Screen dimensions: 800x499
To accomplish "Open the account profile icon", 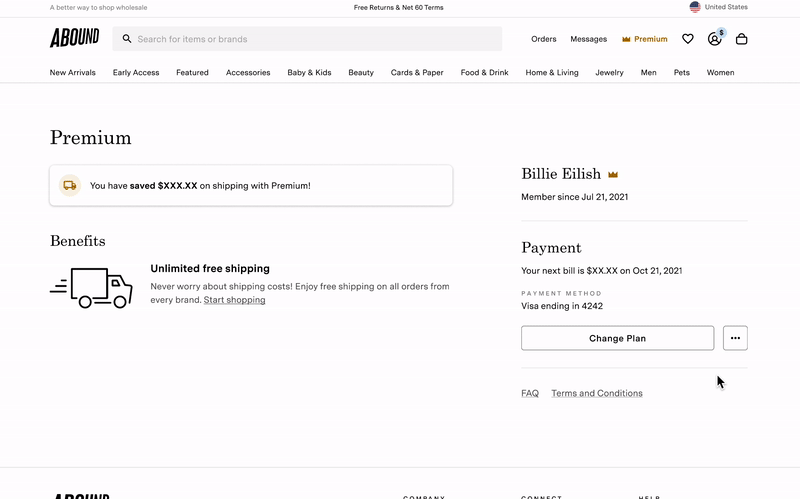I will (714, 39).
